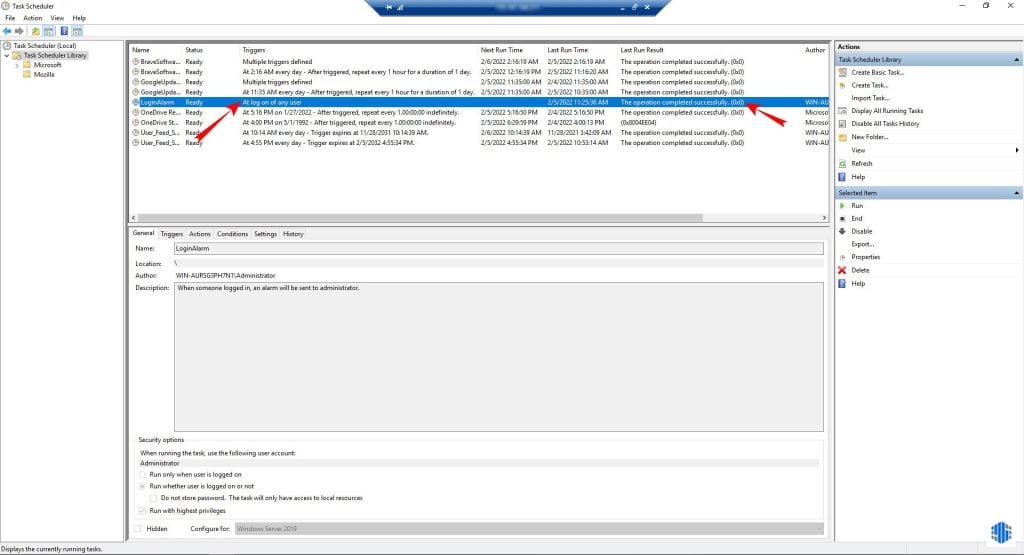Open the 'Configure for' dropdown

[x=529, y=529]
